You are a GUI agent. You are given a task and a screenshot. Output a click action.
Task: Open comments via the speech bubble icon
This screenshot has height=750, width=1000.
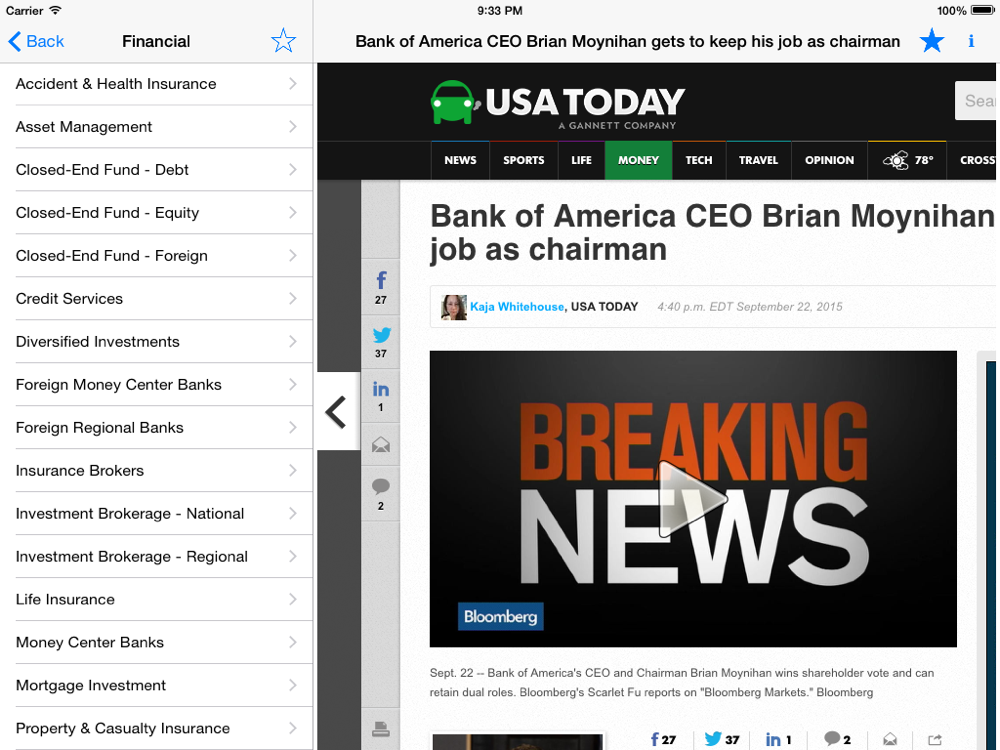[x=381, y=494]
